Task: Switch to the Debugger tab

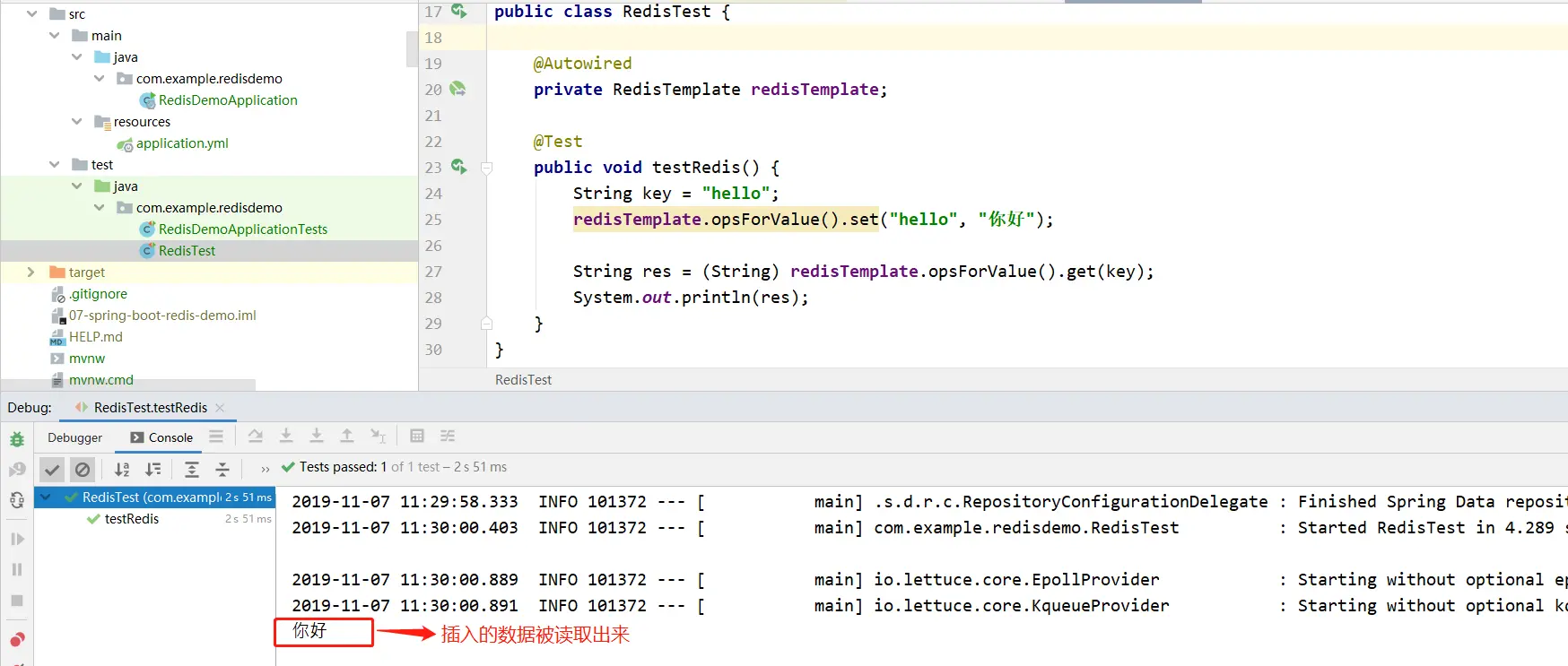Action: pyautogui.click(x=74, y=437)
